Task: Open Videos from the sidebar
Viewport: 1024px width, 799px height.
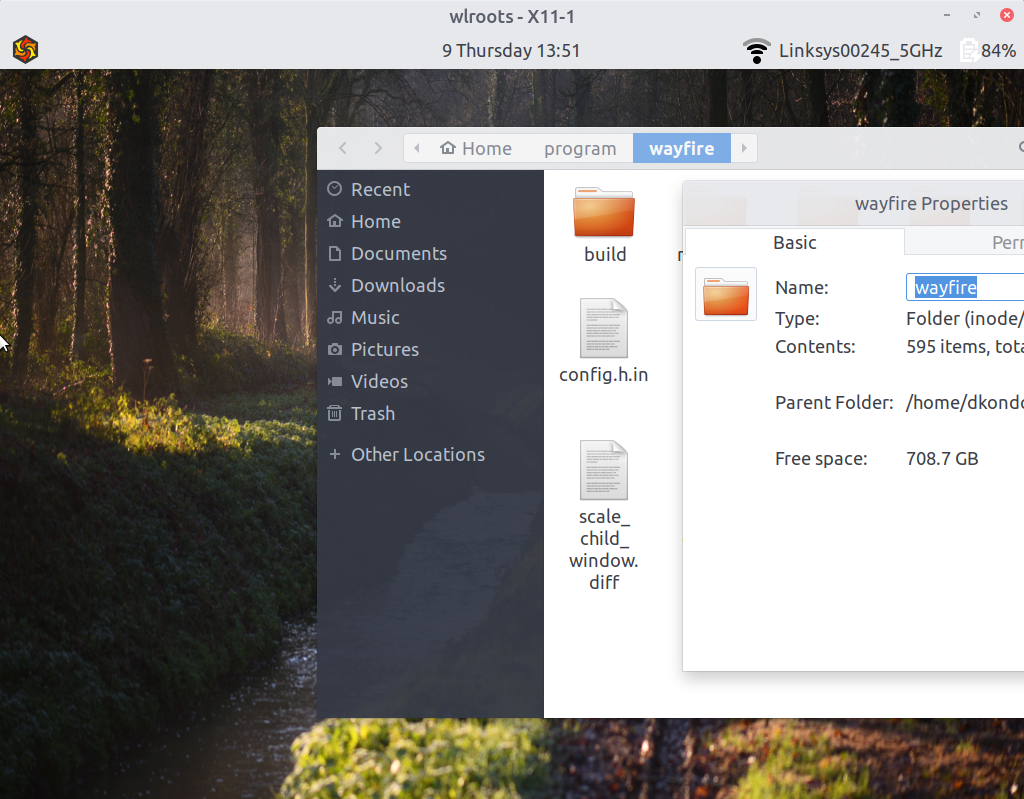Action: click(x=379, y=381)
